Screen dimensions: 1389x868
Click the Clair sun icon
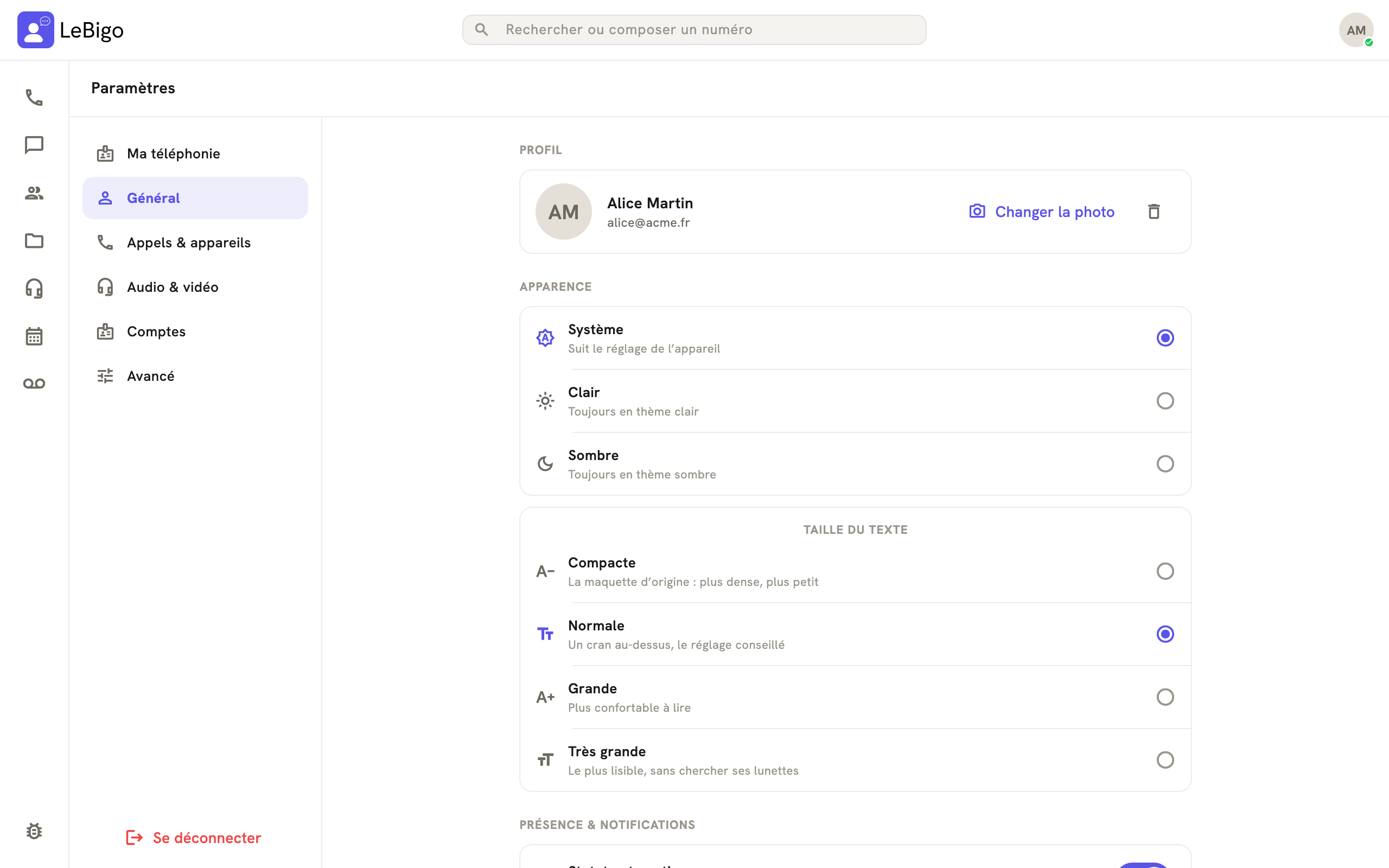click(545, 401)
